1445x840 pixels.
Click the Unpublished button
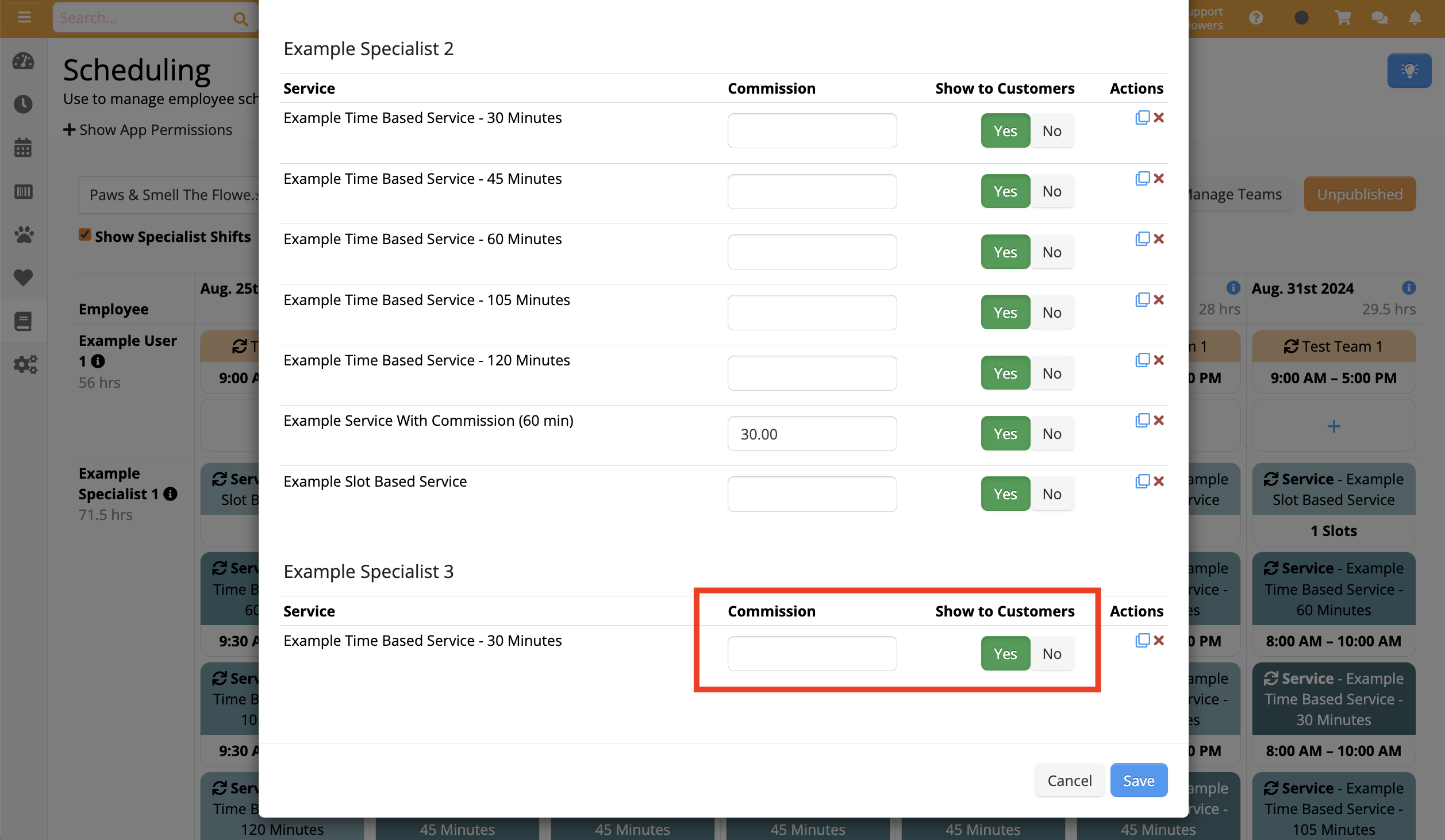pos(1359,194)
